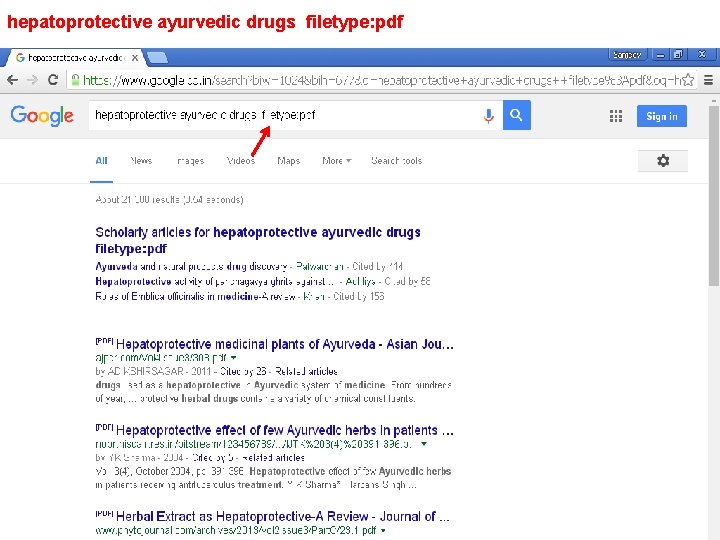The image size is (720, 540).
Task: Click Cited by 26 link
Action: point(243,371)
